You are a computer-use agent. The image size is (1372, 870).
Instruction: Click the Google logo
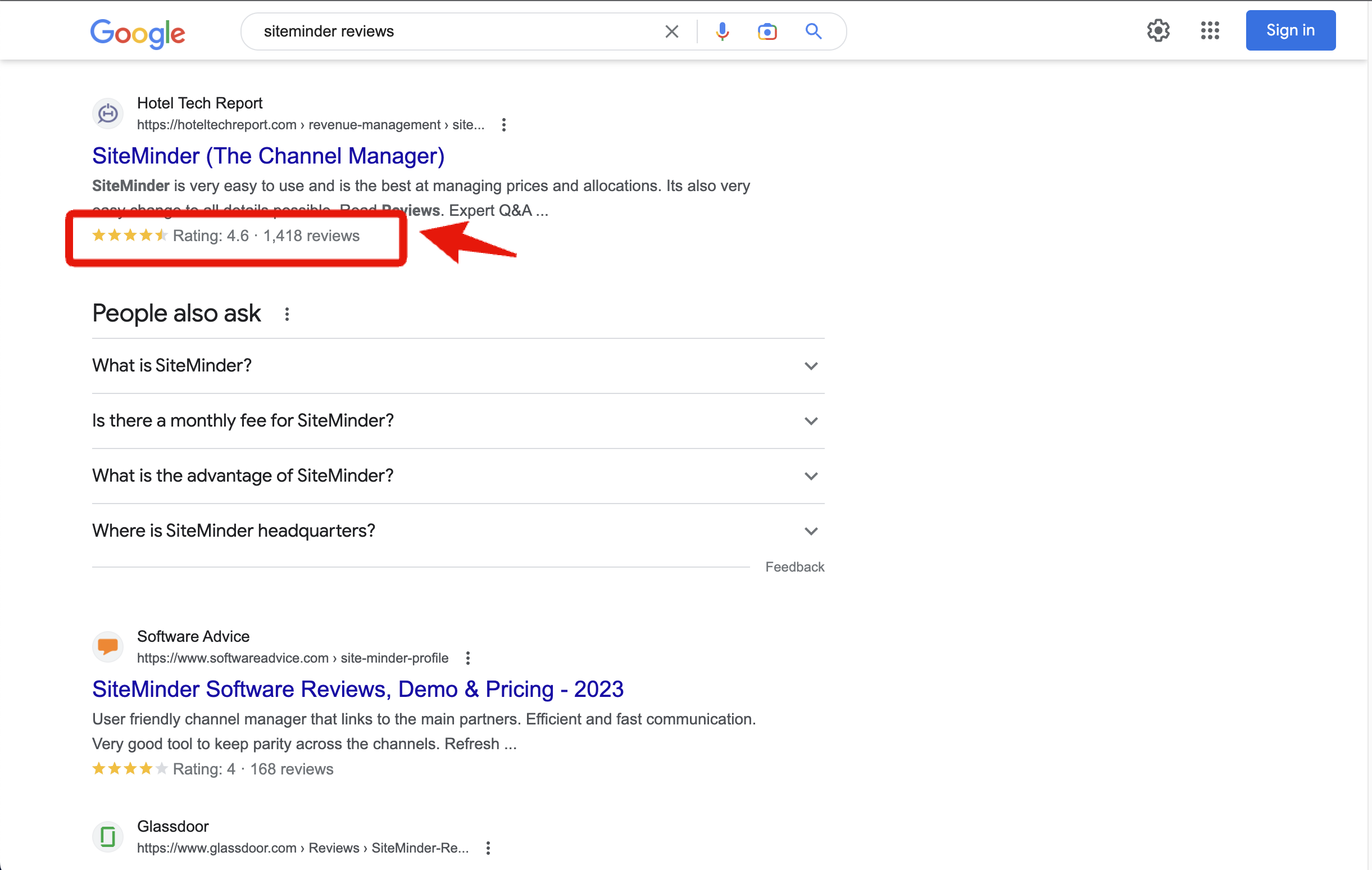(x=138, y=32)
